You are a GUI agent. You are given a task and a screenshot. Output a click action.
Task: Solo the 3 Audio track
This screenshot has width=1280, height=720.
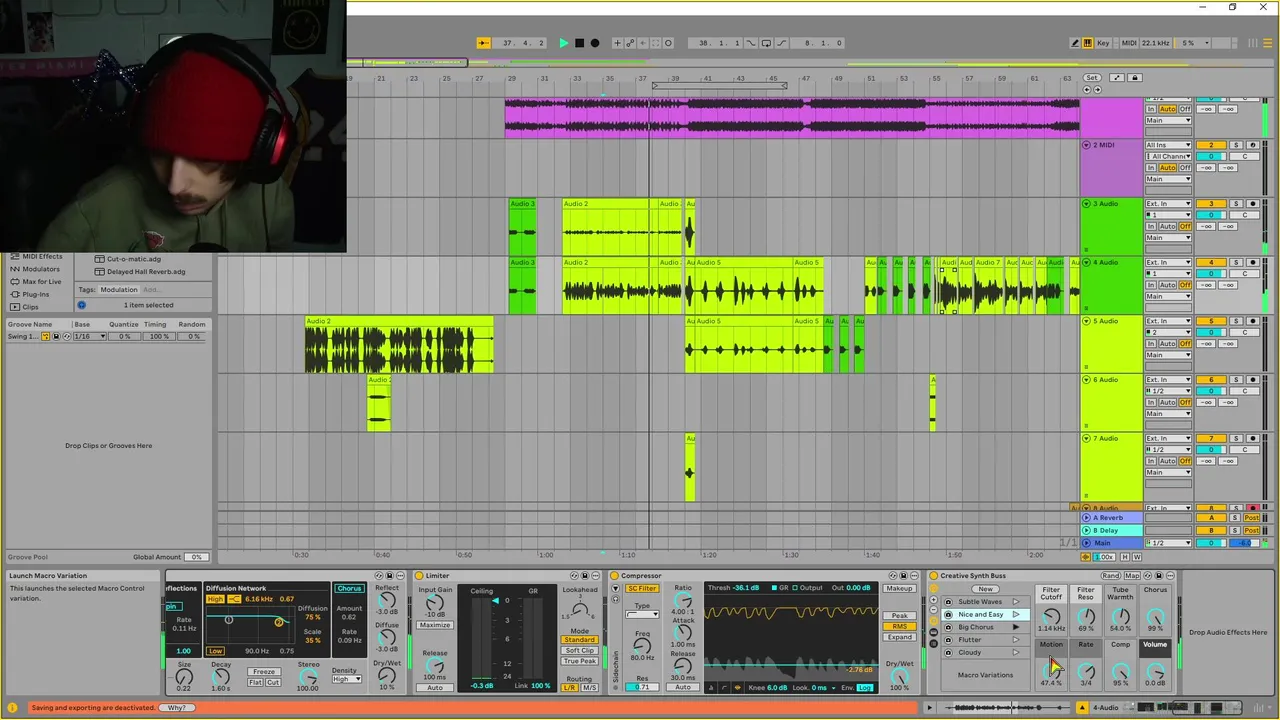pyautogui.click(x=1236, y=204)
